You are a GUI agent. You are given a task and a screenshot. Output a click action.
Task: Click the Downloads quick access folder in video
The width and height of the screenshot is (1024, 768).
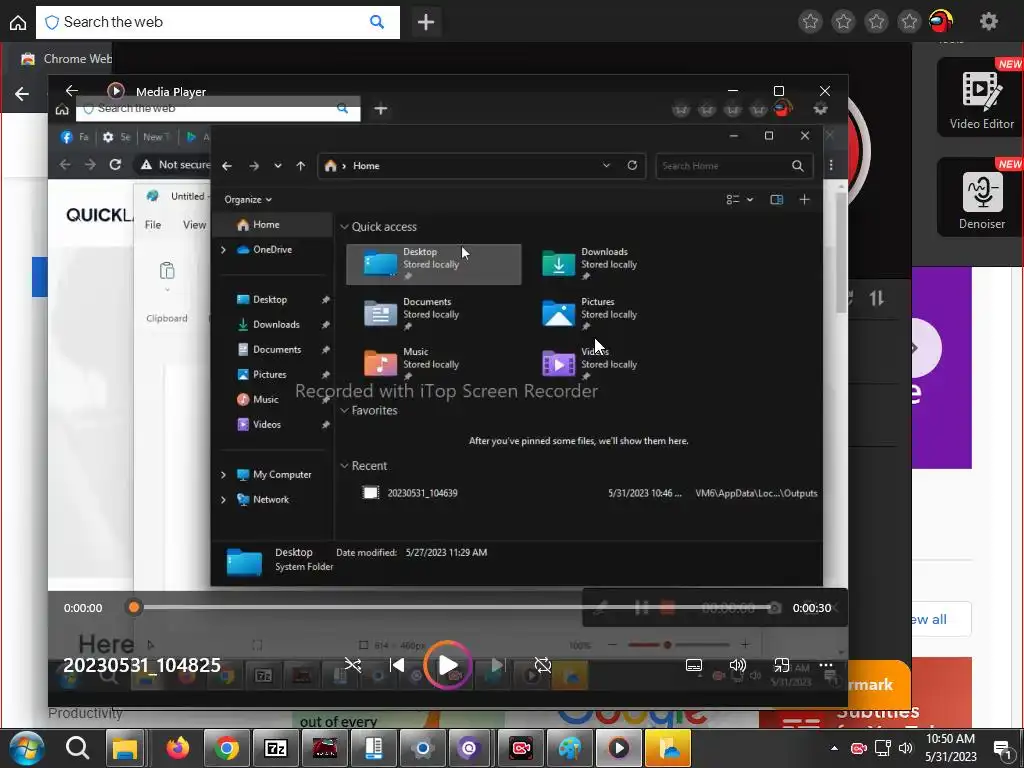tap(591, 264)
